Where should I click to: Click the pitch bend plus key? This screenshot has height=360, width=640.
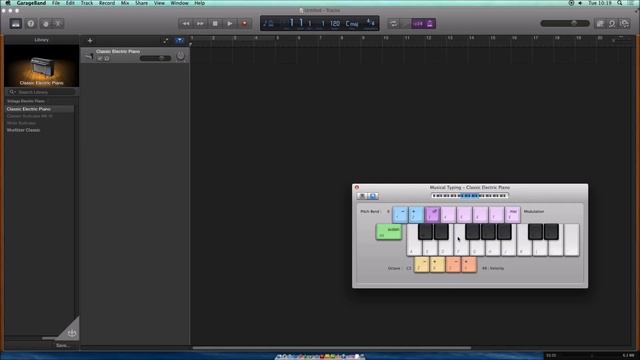pyautogui.click(x=416, y=214)
